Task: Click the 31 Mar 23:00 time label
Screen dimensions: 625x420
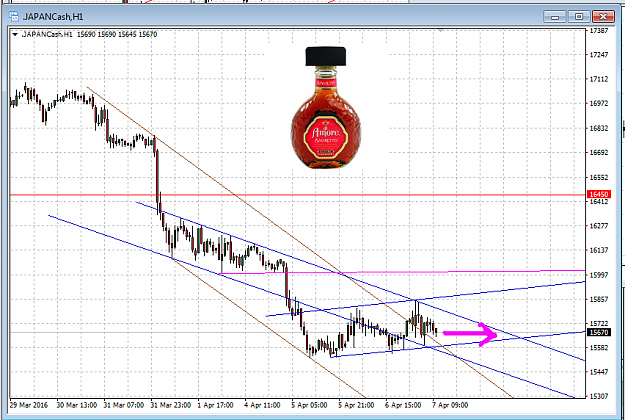Action: pos(171,405)
